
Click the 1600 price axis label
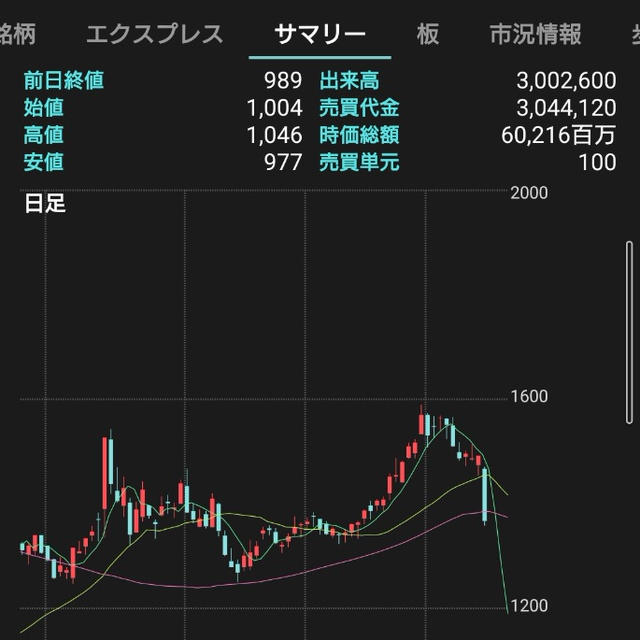tap(529, 397)
